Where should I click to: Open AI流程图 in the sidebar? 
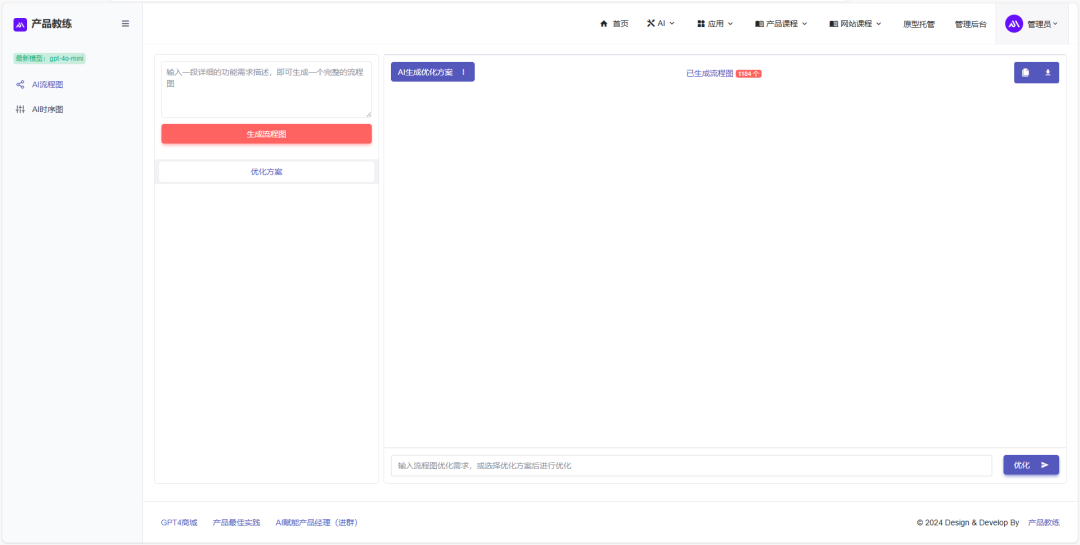click(48, 85)
